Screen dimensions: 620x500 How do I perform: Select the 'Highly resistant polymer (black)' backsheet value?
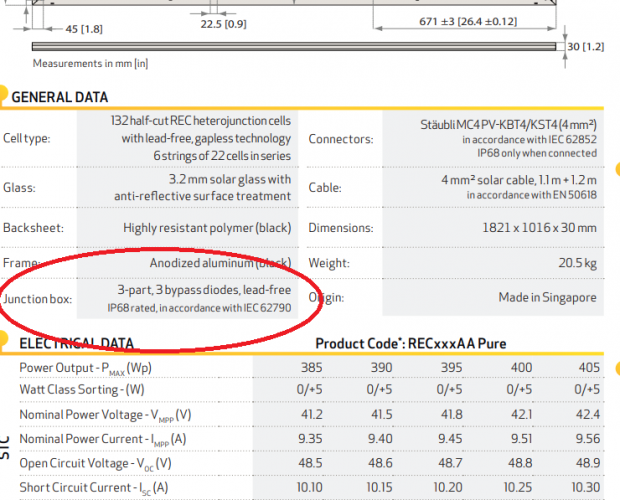[x=207, y=228]
